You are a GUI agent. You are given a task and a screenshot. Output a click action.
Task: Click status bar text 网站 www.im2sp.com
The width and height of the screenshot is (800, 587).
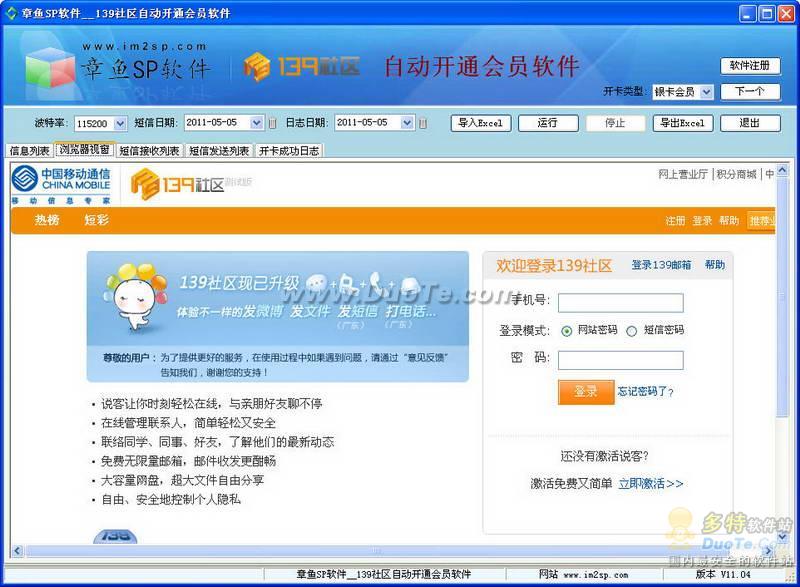click(584, 575)
